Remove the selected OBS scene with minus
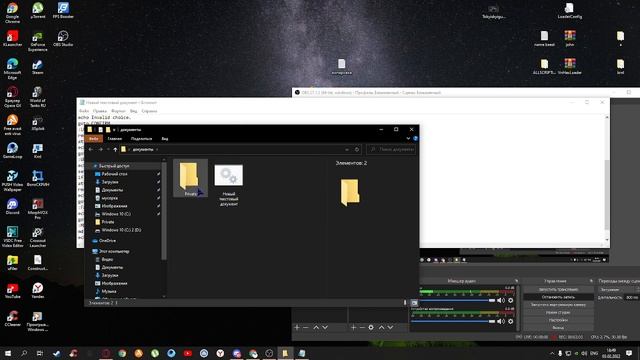This screenshot has height=360, width=640. point(306,327)
